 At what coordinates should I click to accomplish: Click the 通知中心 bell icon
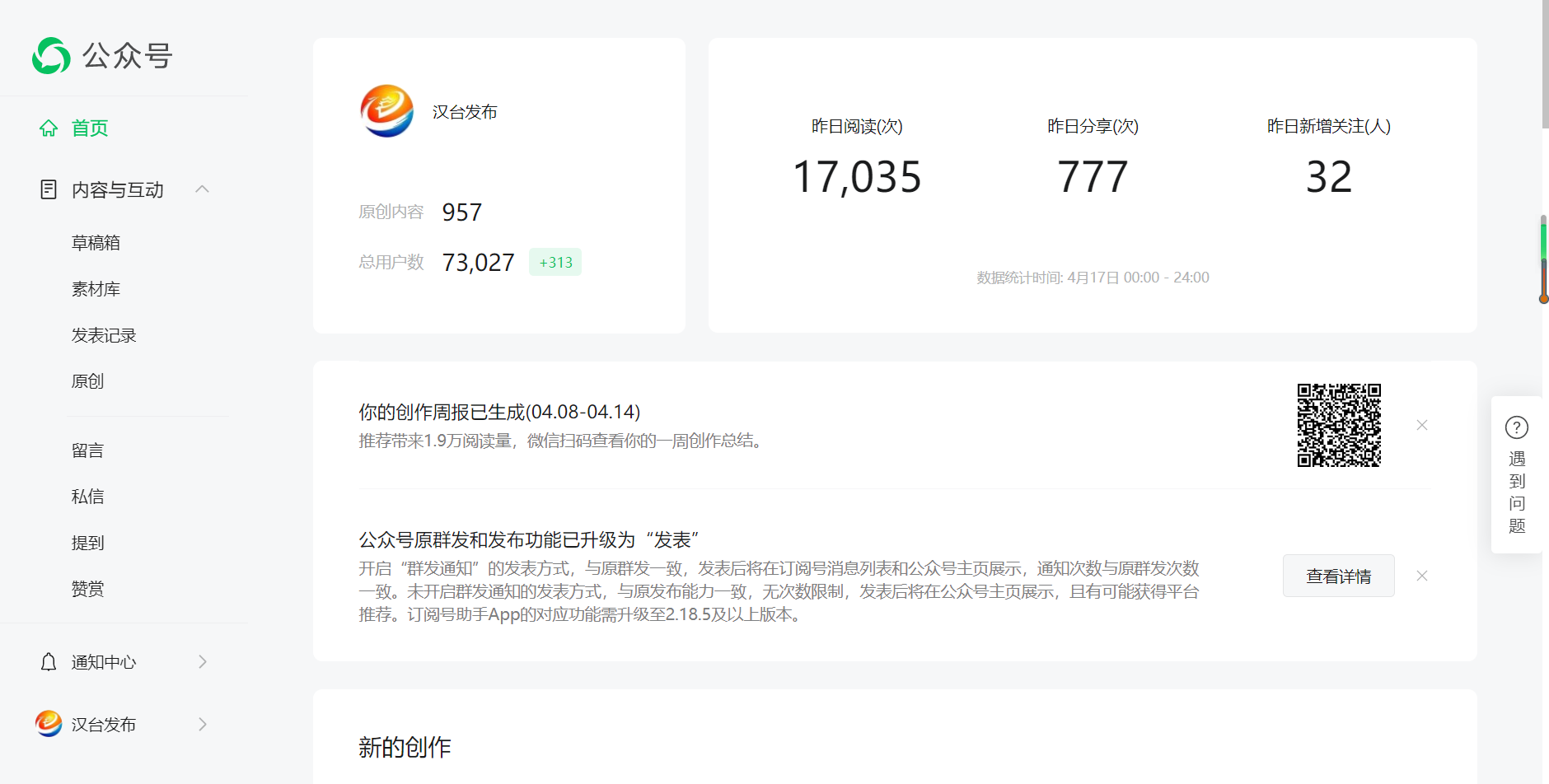pos(49,662)
